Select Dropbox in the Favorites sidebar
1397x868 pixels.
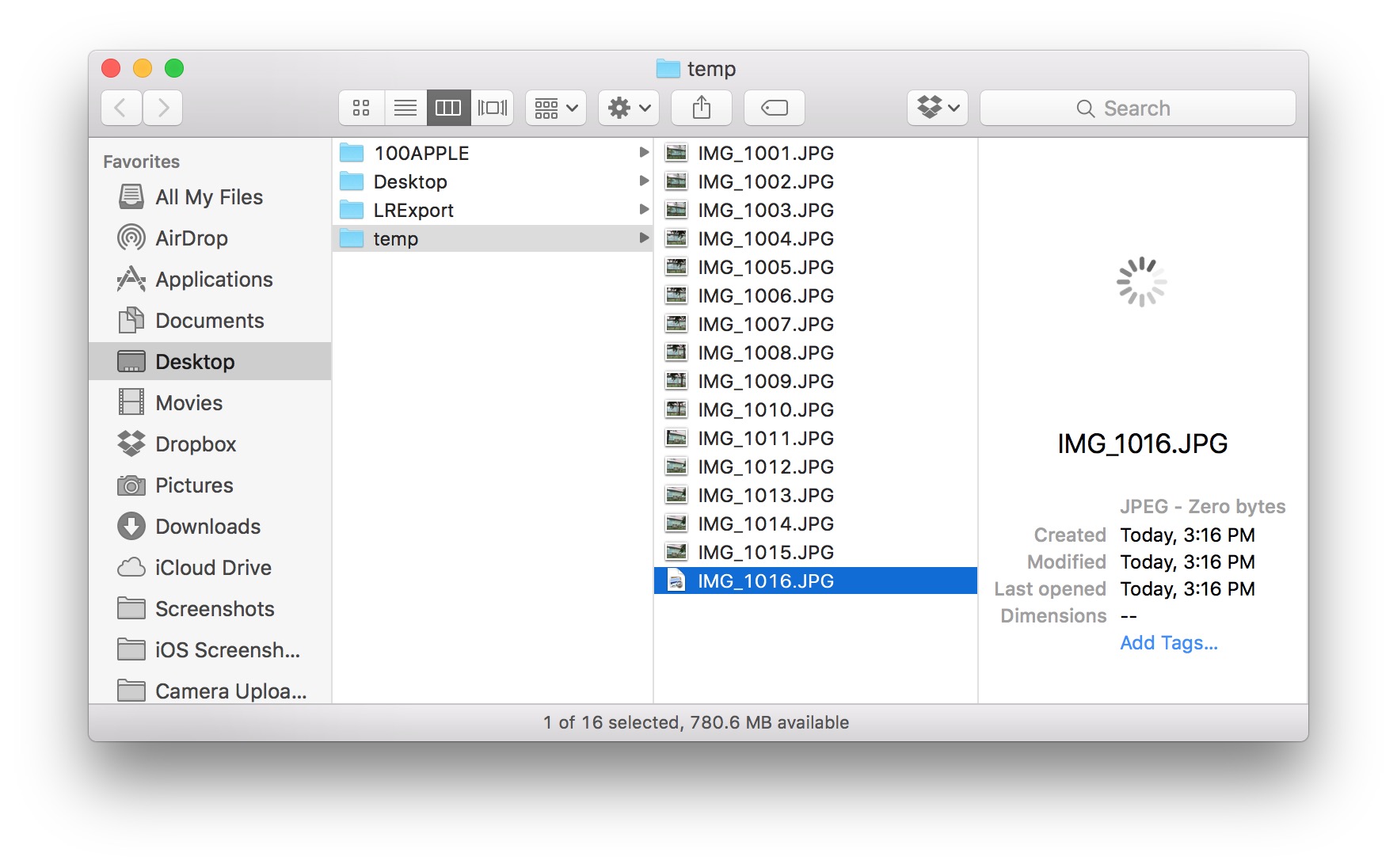[196, 444]
